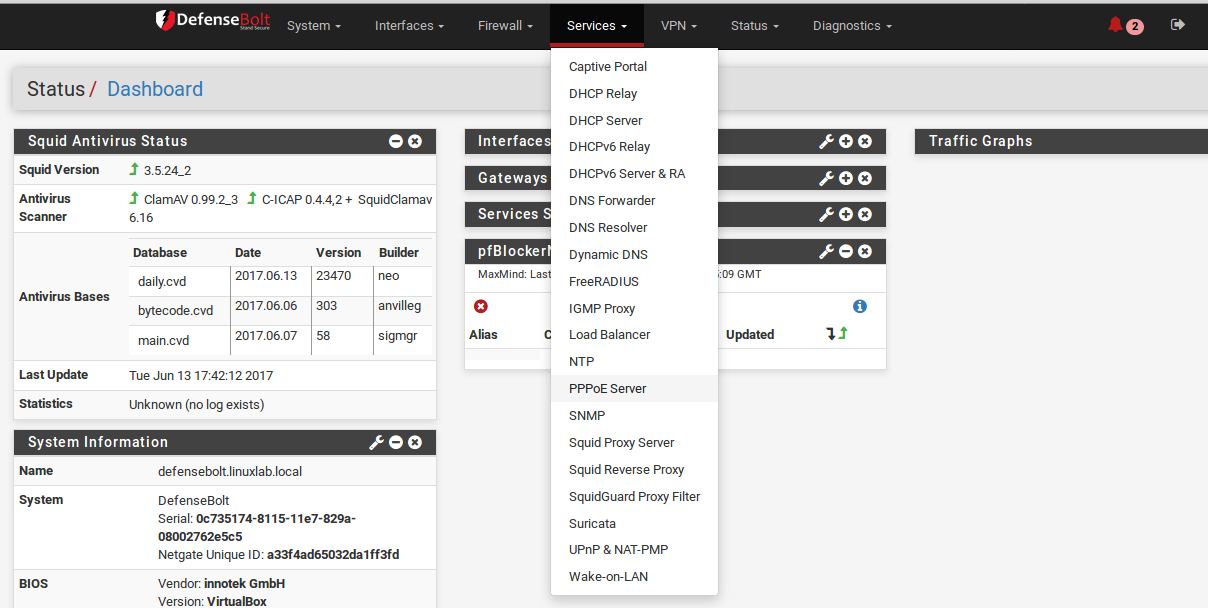
Task: Click the logout arrow icon
Action: pos(1178,24)
